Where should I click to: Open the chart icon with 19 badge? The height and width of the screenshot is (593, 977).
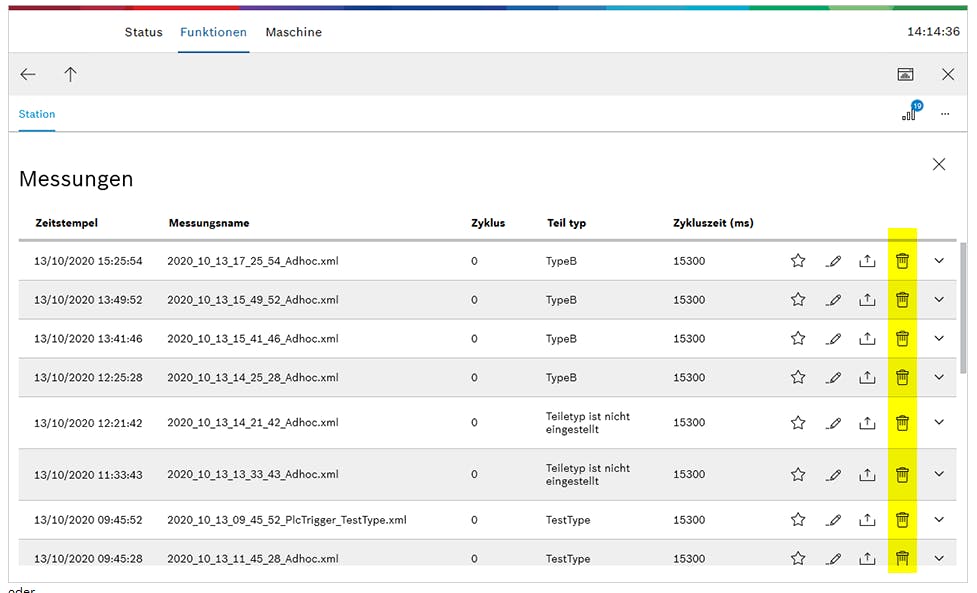pyautogui.click(x=912, y=111)
